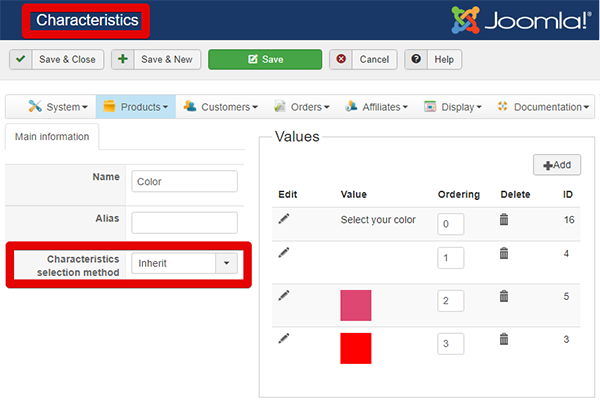Delete the pink color value ID 5
This screenshot has width=600, height=404.
504,296
